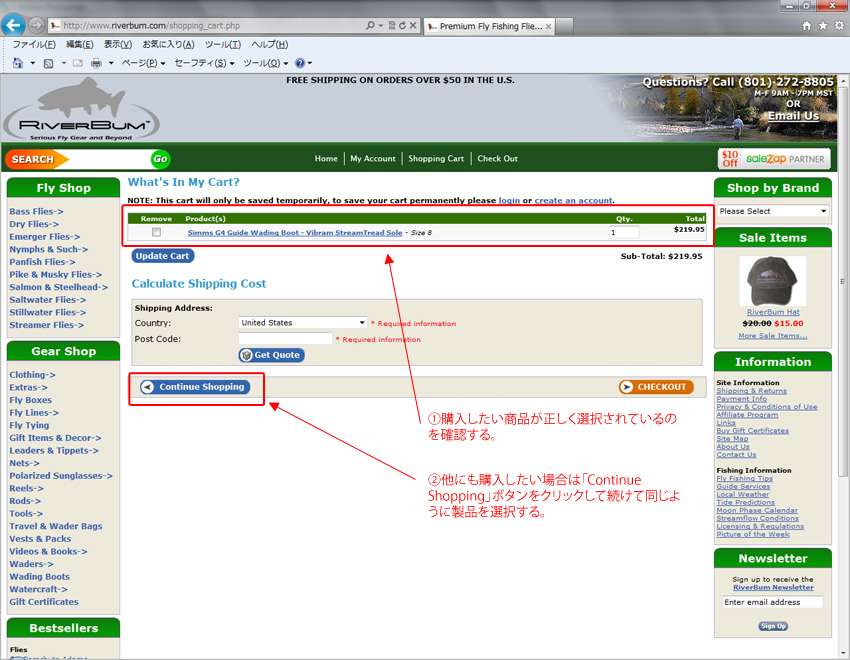Click the page vertical scrollbar
This screenshot has height=660, width=850.
pyautogui.click(x=842, y=282)
